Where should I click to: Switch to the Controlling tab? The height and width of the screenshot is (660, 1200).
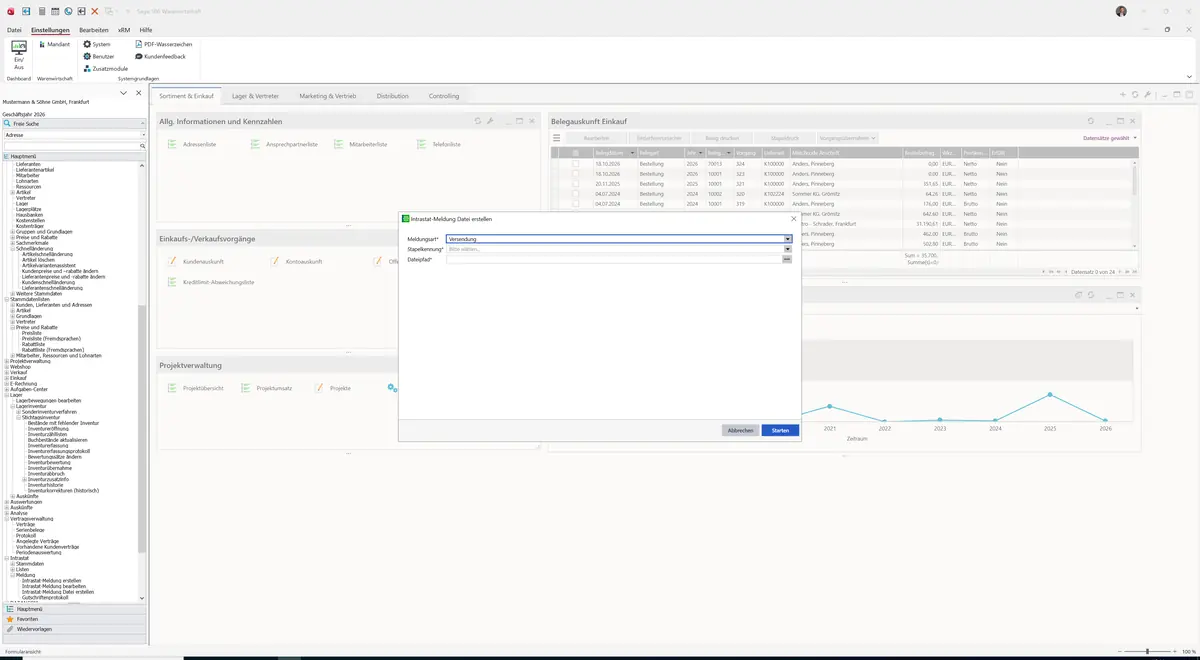tap(444, 96)
